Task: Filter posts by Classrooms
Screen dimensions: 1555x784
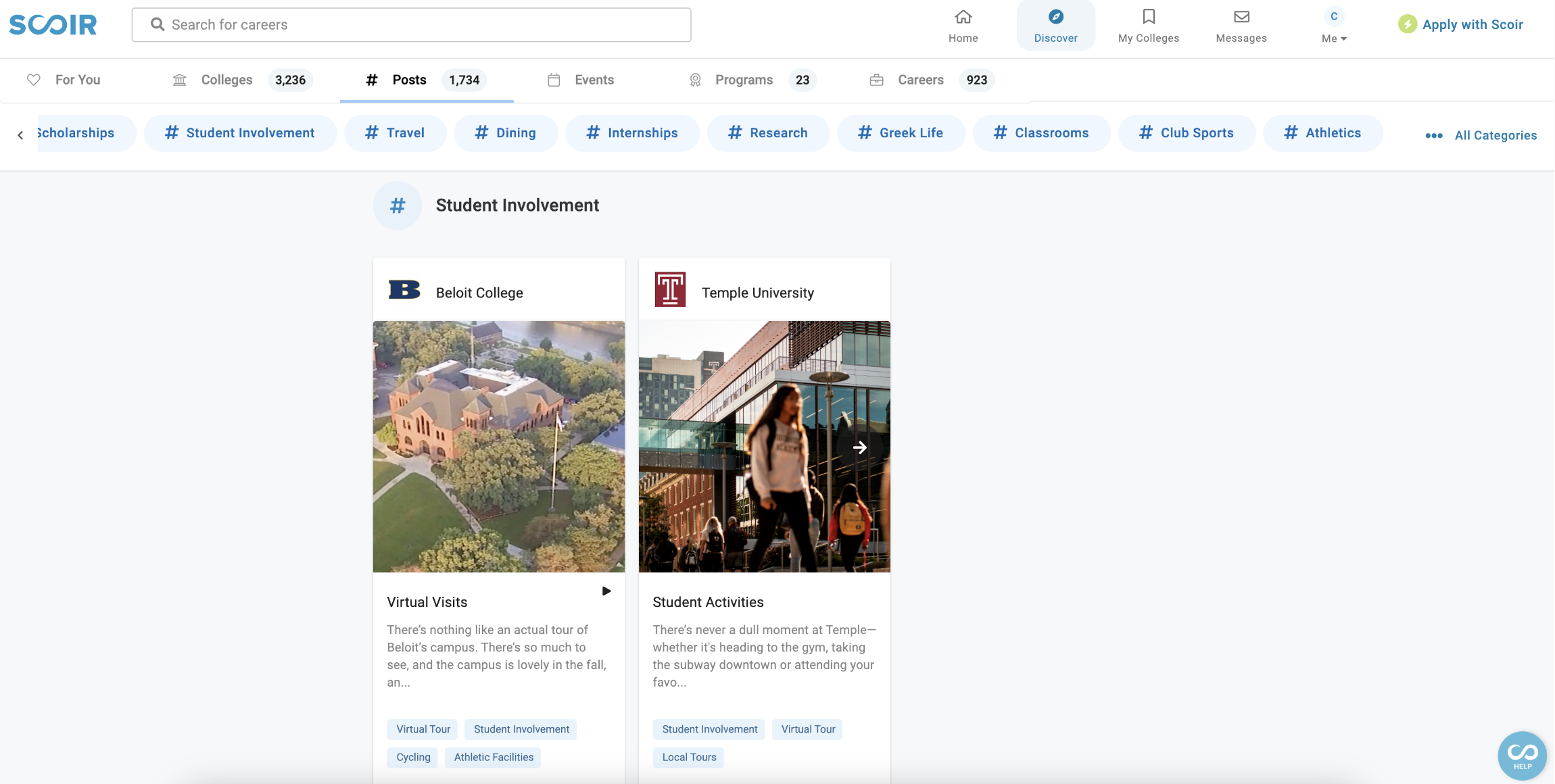Action: click(1041, 133)
